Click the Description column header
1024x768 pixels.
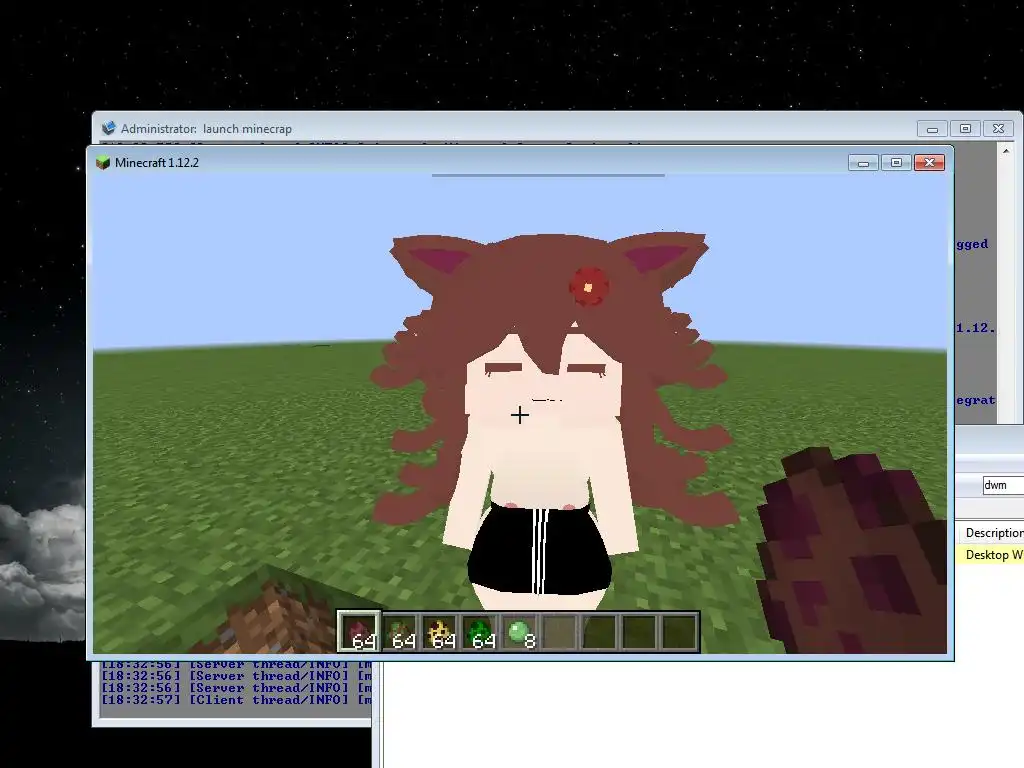994,533
